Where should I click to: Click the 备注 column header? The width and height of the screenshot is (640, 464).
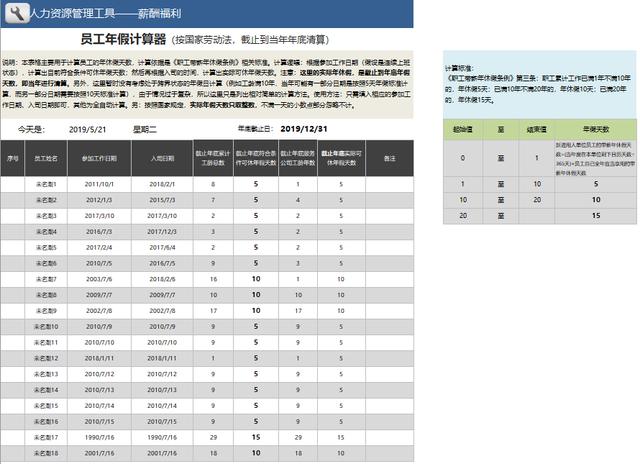click(x=389, y=158)
